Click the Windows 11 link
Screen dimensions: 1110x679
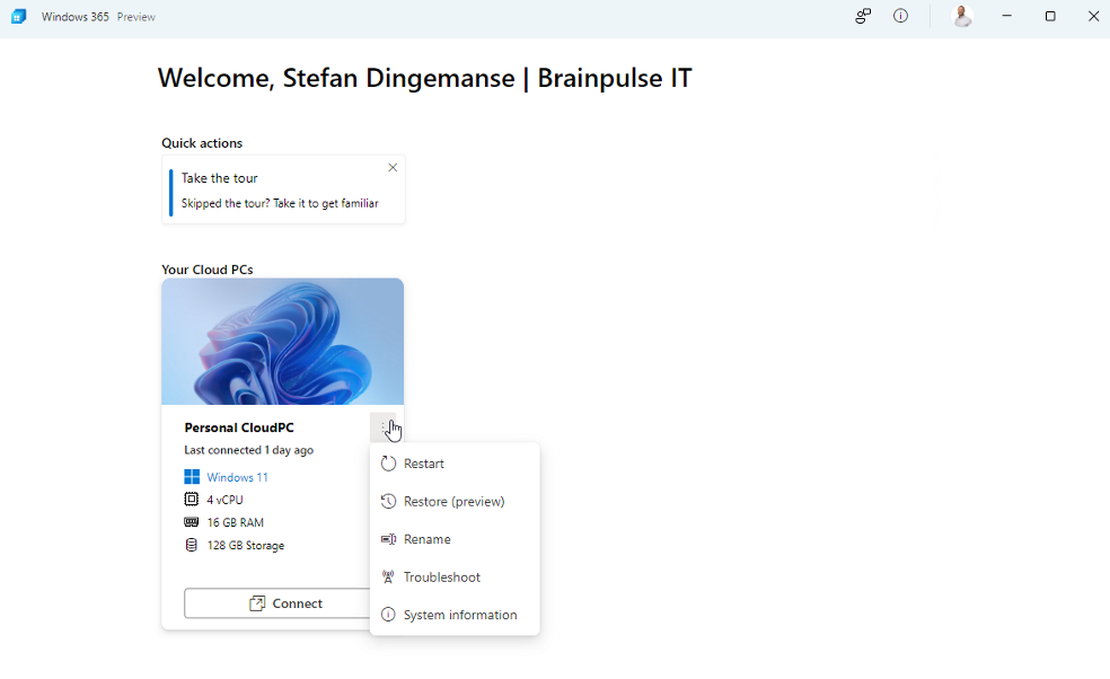click(x=237, y=477)
